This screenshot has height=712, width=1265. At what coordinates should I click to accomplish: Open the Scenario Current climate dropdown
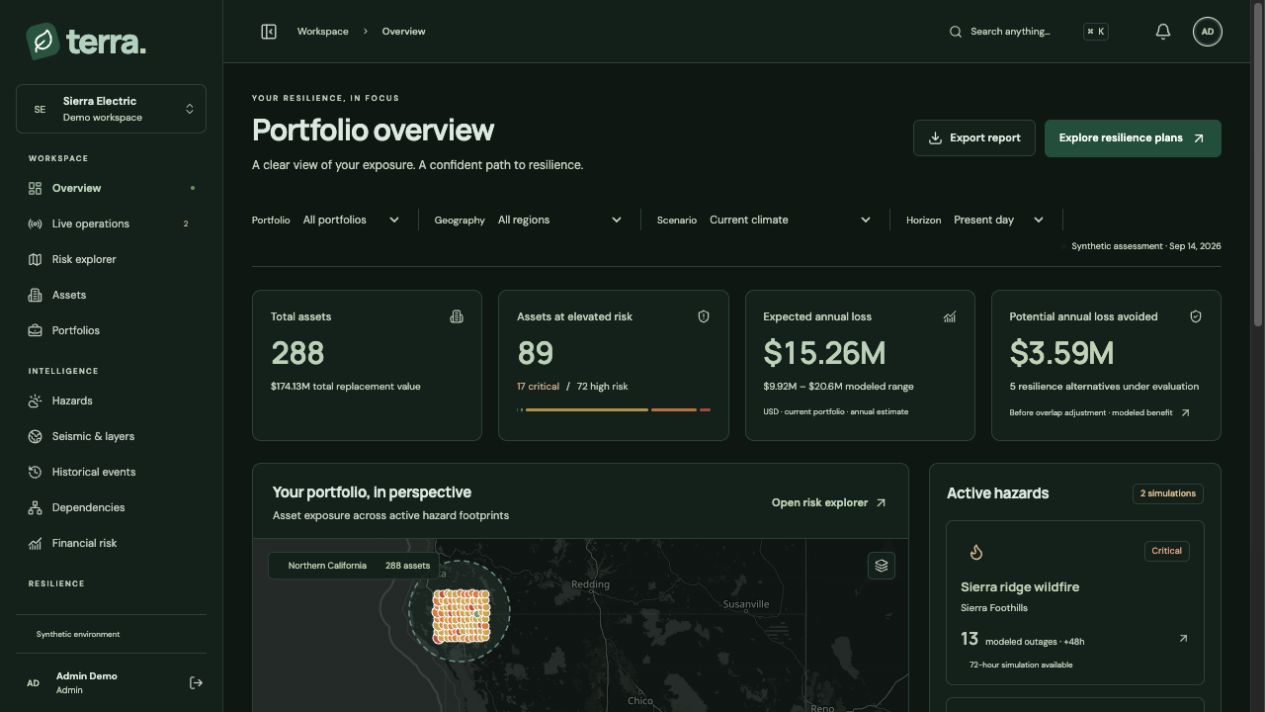point(790,220)
